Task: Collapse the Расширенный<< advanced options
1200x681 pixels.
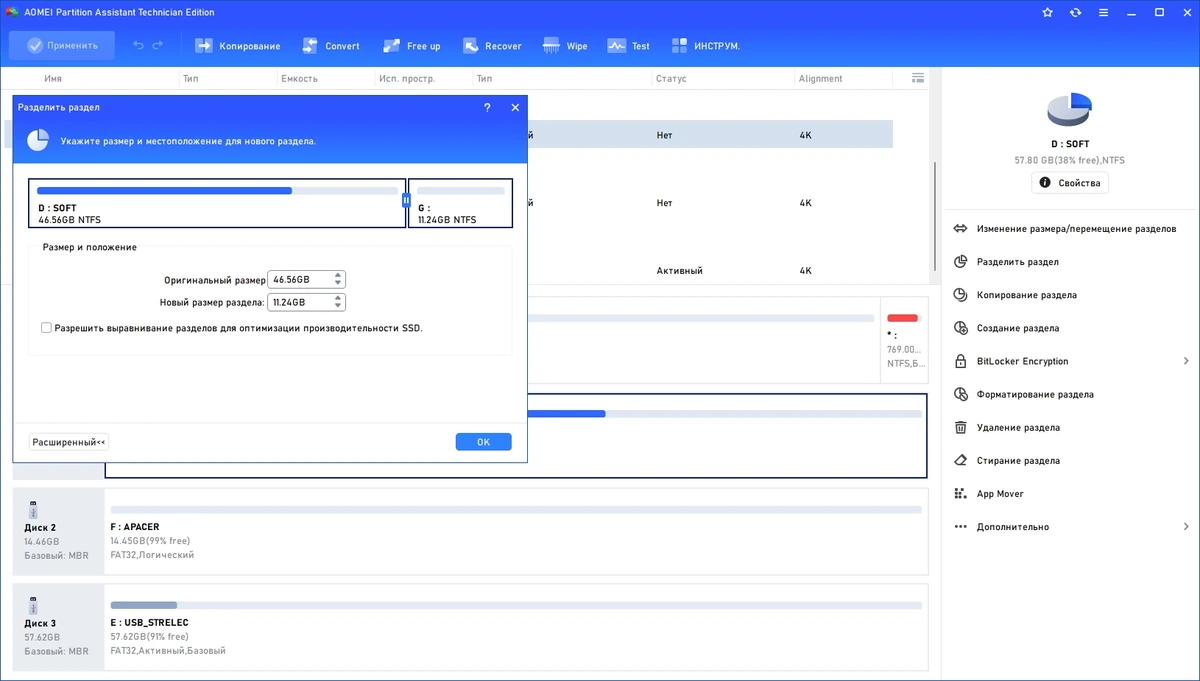Action: tap(69, 442)
